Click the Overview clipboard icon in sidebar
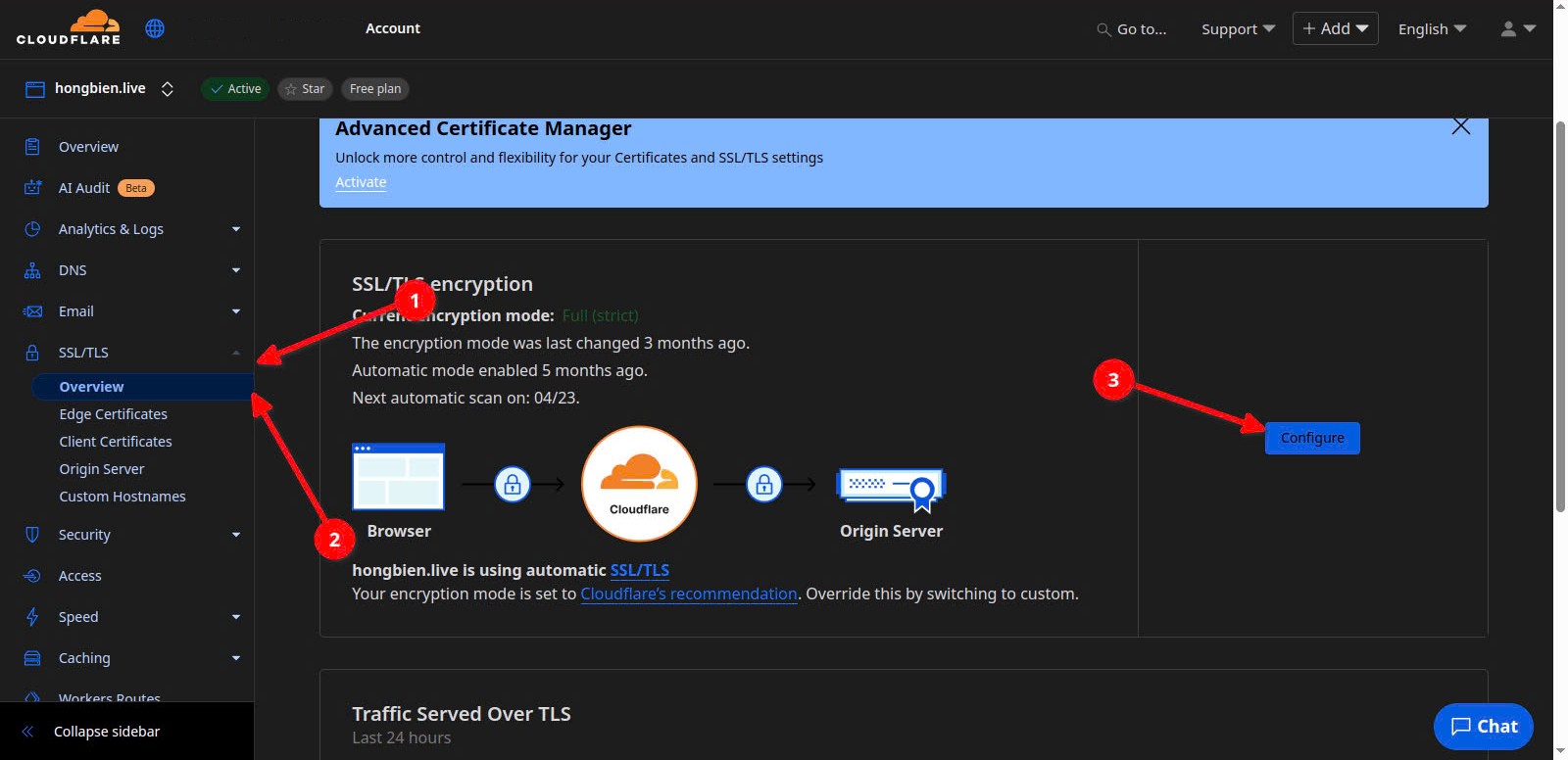This screenshot has height=760, width=1568. [x=32, y=147]
